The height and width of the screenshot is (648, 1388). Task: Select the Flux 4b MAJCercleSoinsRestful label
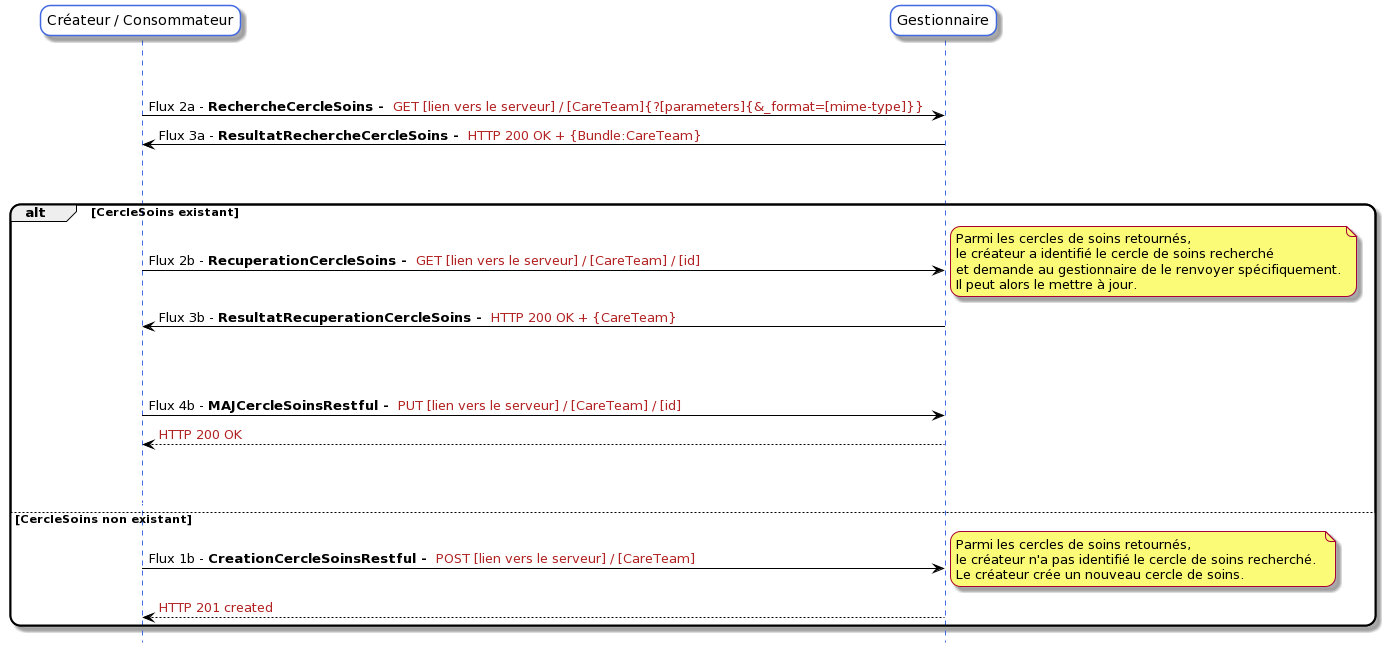[x=268, y=406]
